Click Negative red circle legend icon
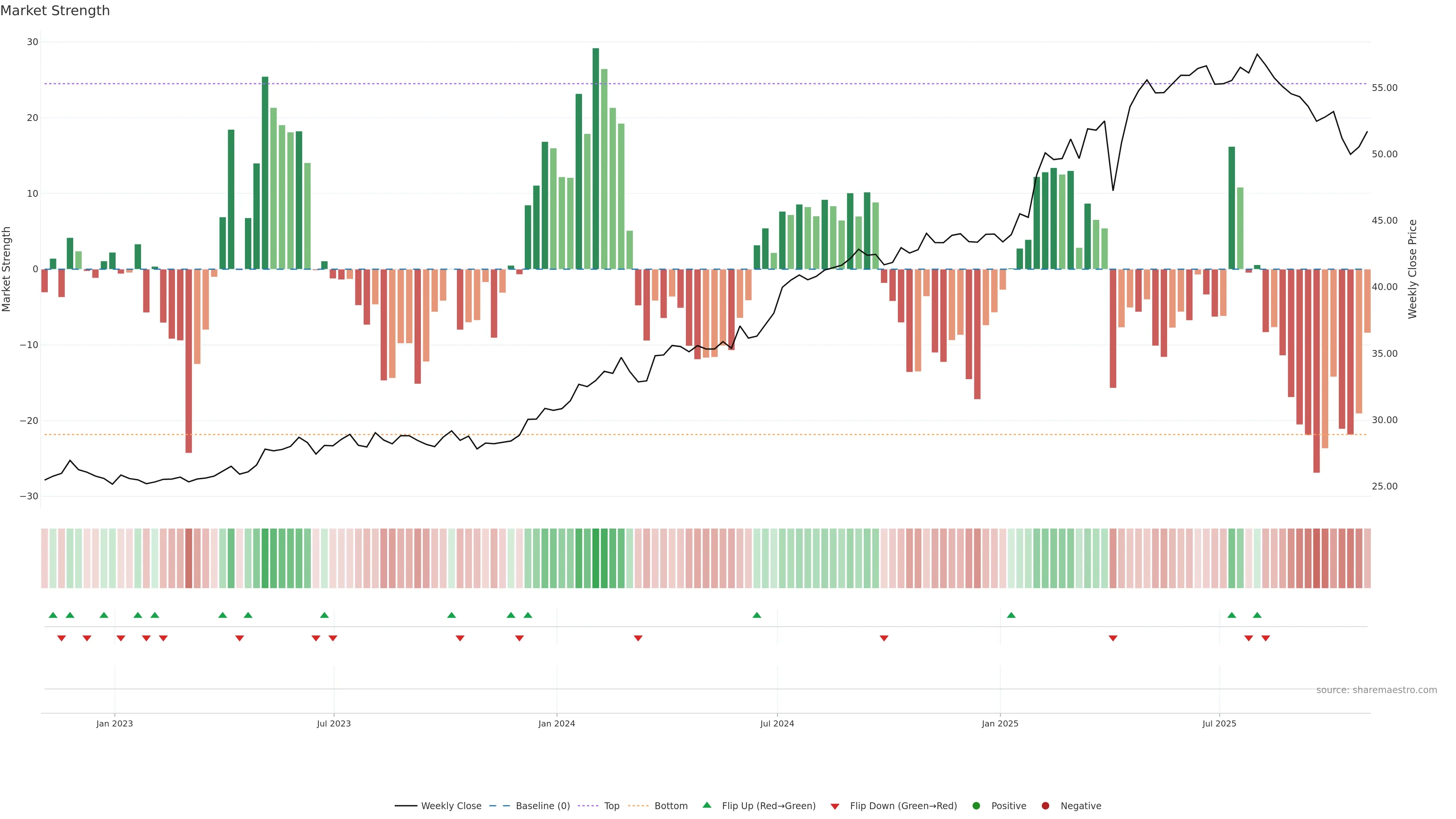Screen dimensions: 1456x819 tap(1045, 806)
